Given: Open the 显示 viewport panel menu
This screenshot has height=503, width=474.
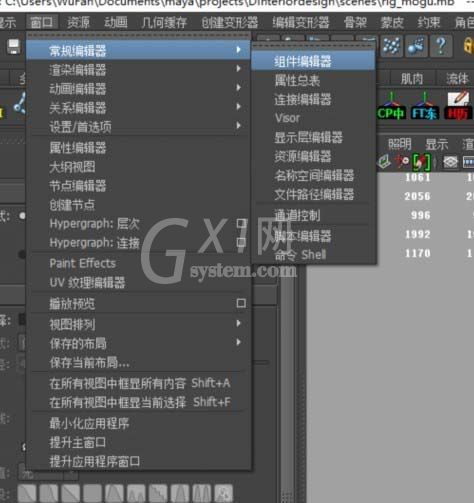Looking at the screenshot, I should click(436, 144).
